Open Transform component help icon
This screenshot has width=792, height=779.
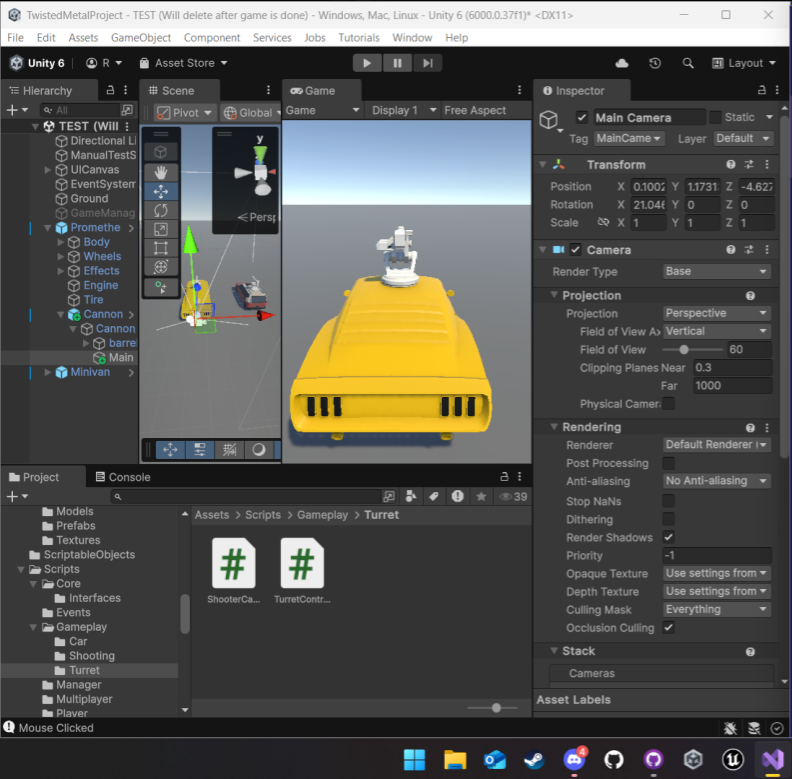click(x=730, y=165)
